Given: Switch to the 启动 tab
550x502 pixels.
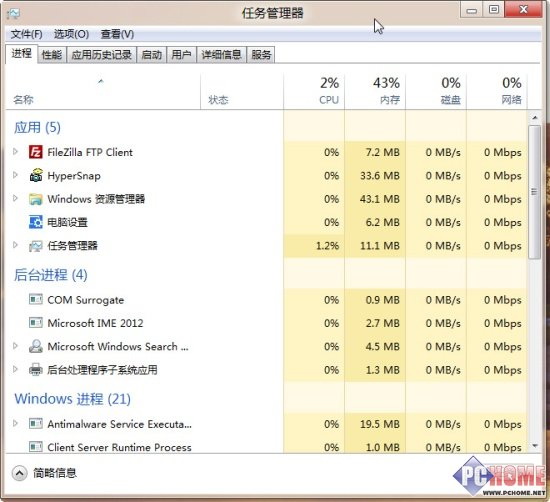Looking at the screenshot, I should 152,55.
